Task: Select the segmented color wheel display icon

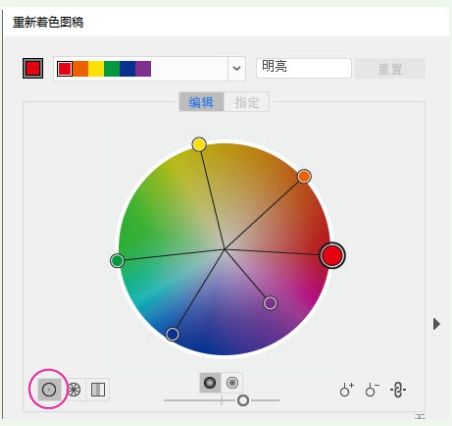Action: click(74, 389)
